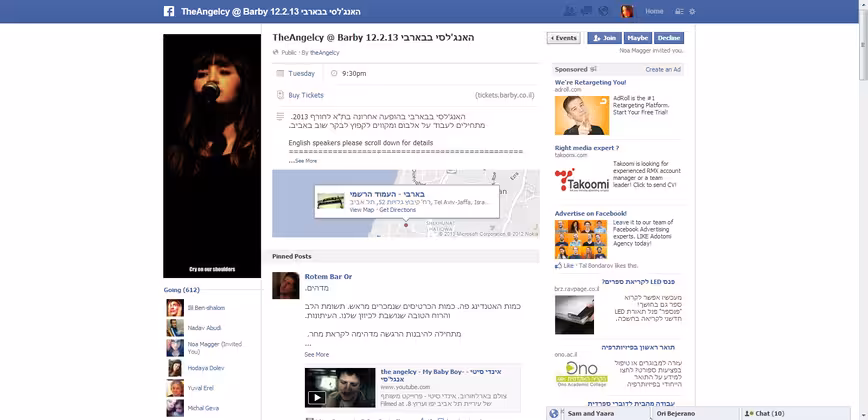Click the Sponsored info icon
This screenshot has width=868, height=420.
point(593,70)
